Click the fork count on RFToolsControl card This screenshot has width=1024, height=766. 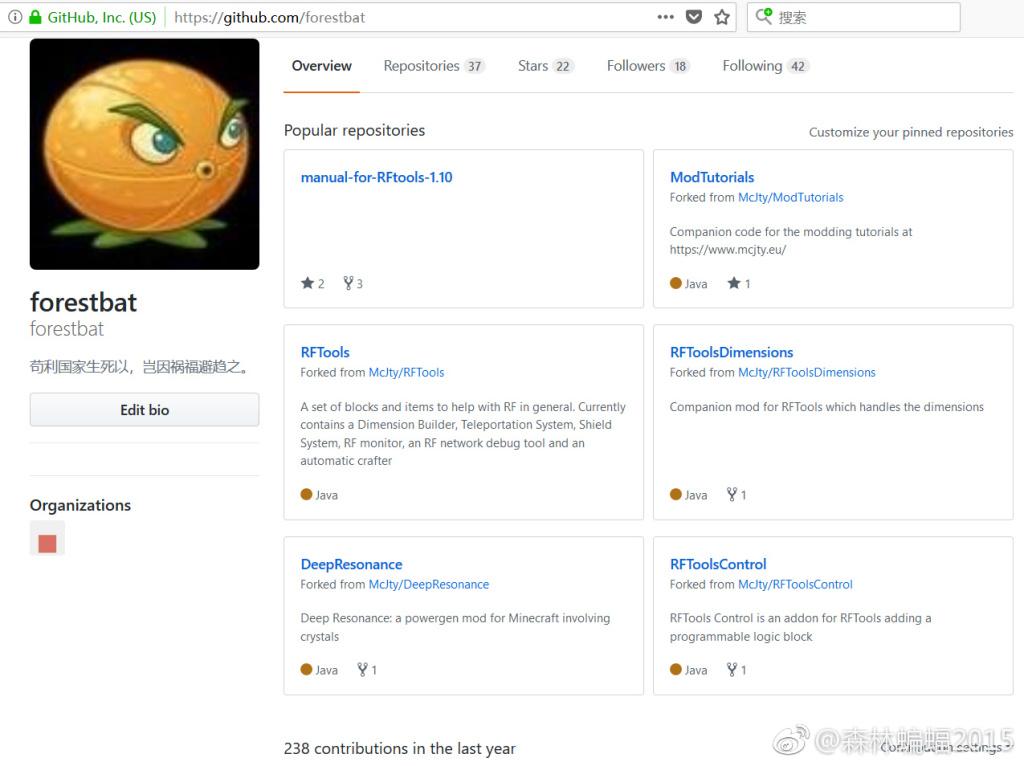click(x=737, y=670)
